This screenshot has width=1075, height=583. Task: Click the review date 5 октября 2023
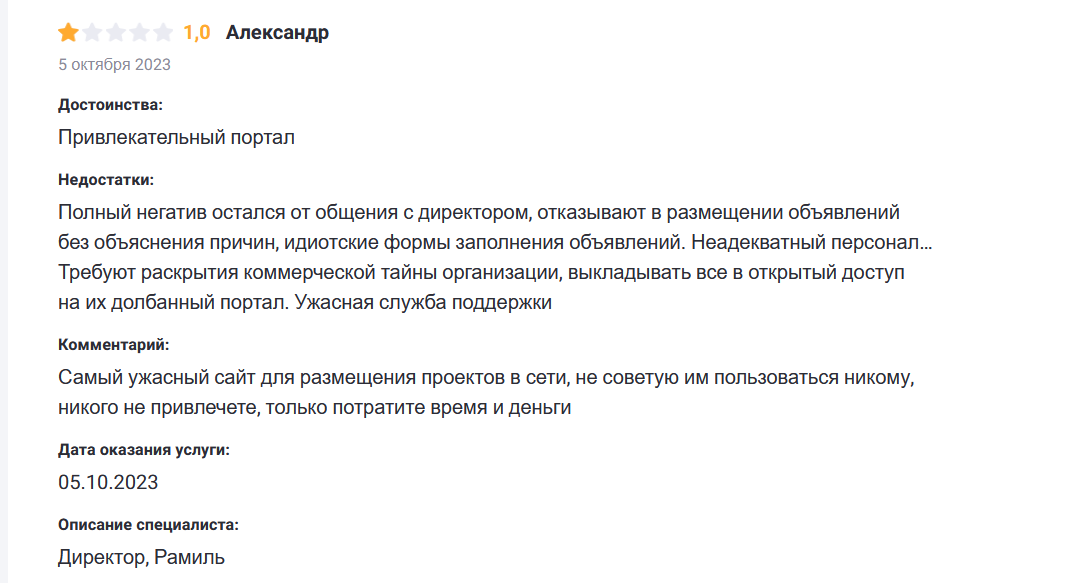click(114, 65)
